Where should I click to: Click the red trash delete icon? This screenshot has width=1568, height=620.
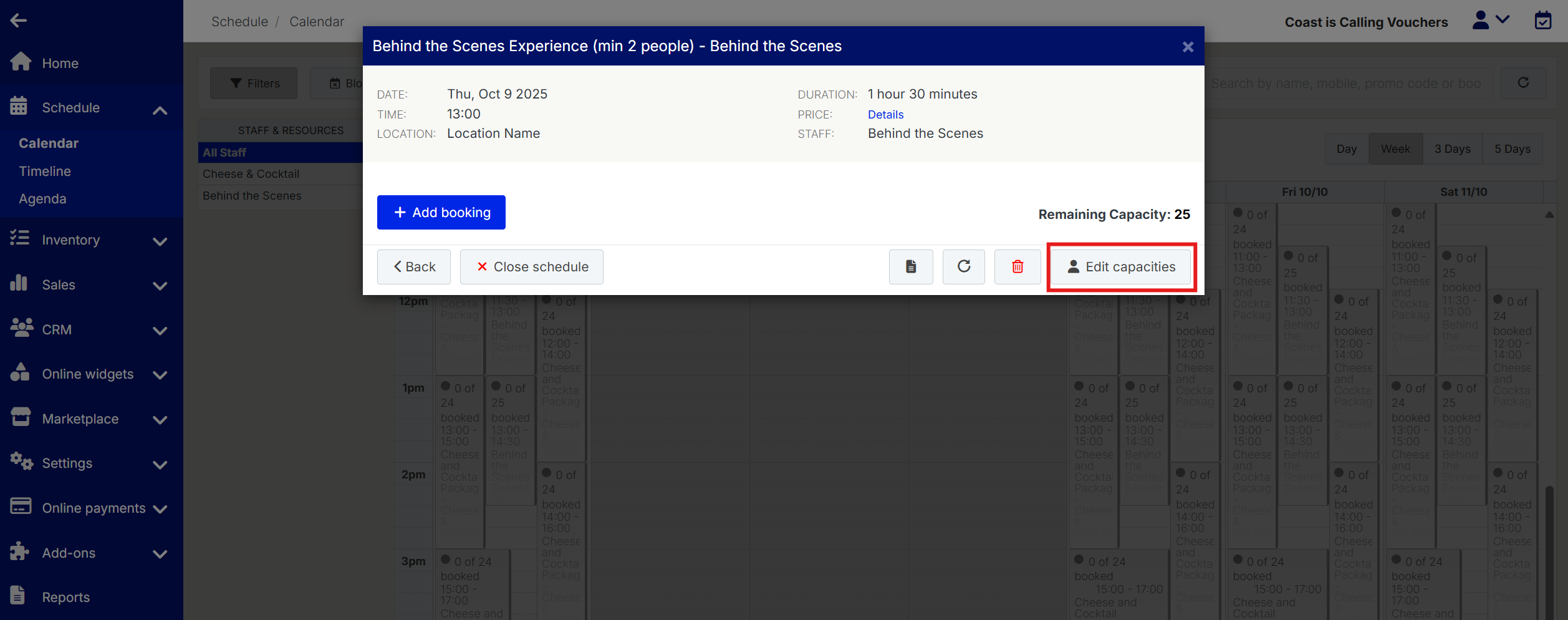click(1017, 267)
